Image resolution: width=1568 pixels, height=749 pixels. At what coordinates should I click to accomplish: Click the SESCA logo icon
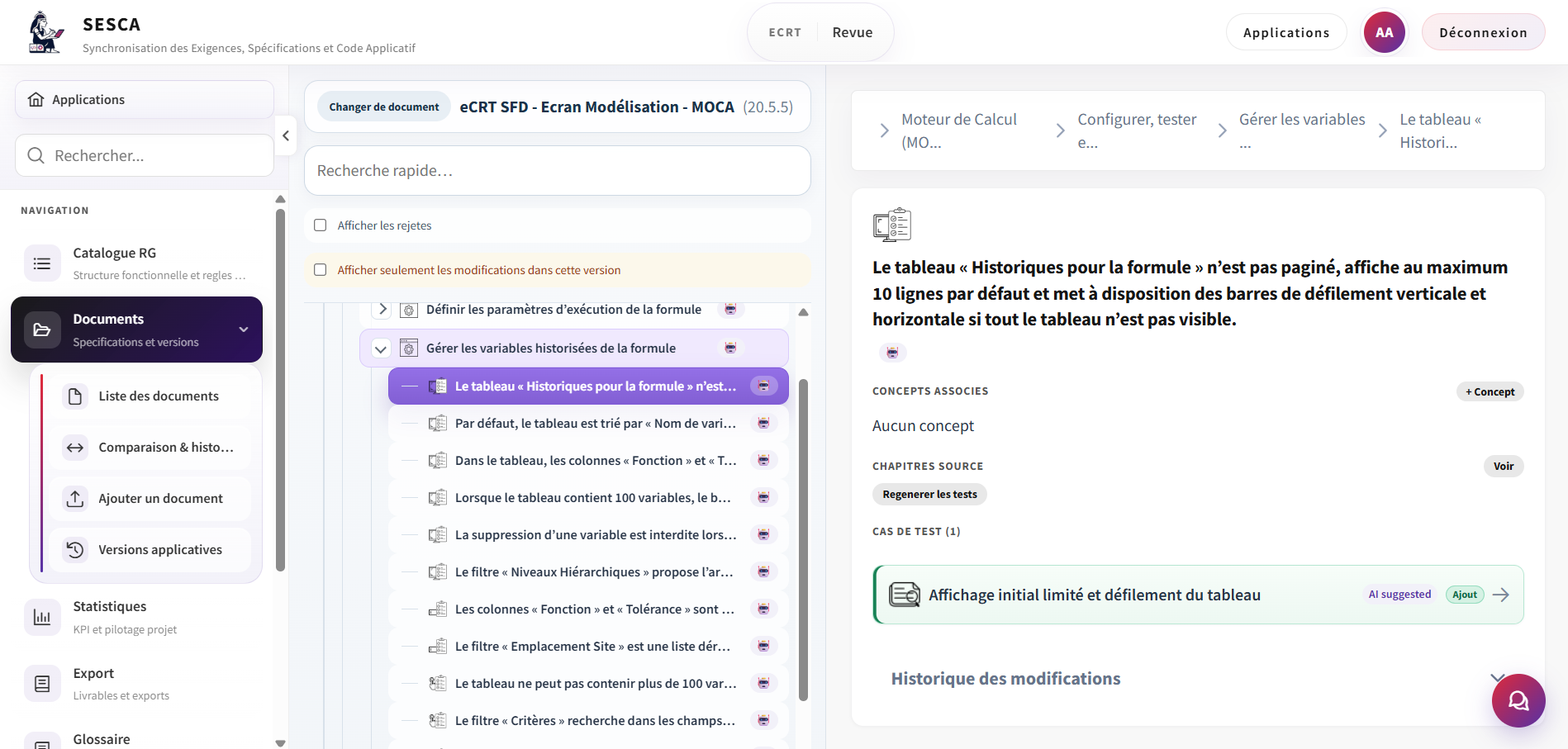click(46, 32)
